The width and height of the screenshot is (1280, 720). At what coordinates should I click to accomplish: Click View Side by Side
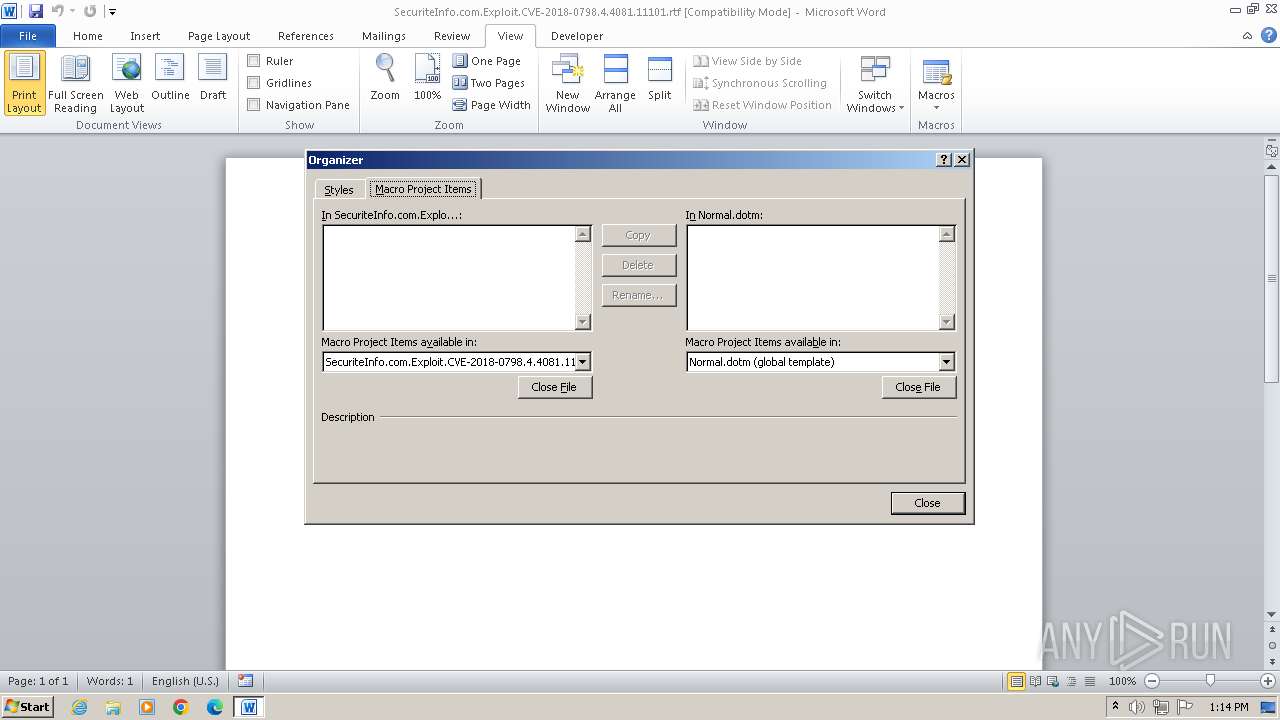coord(748,61)
